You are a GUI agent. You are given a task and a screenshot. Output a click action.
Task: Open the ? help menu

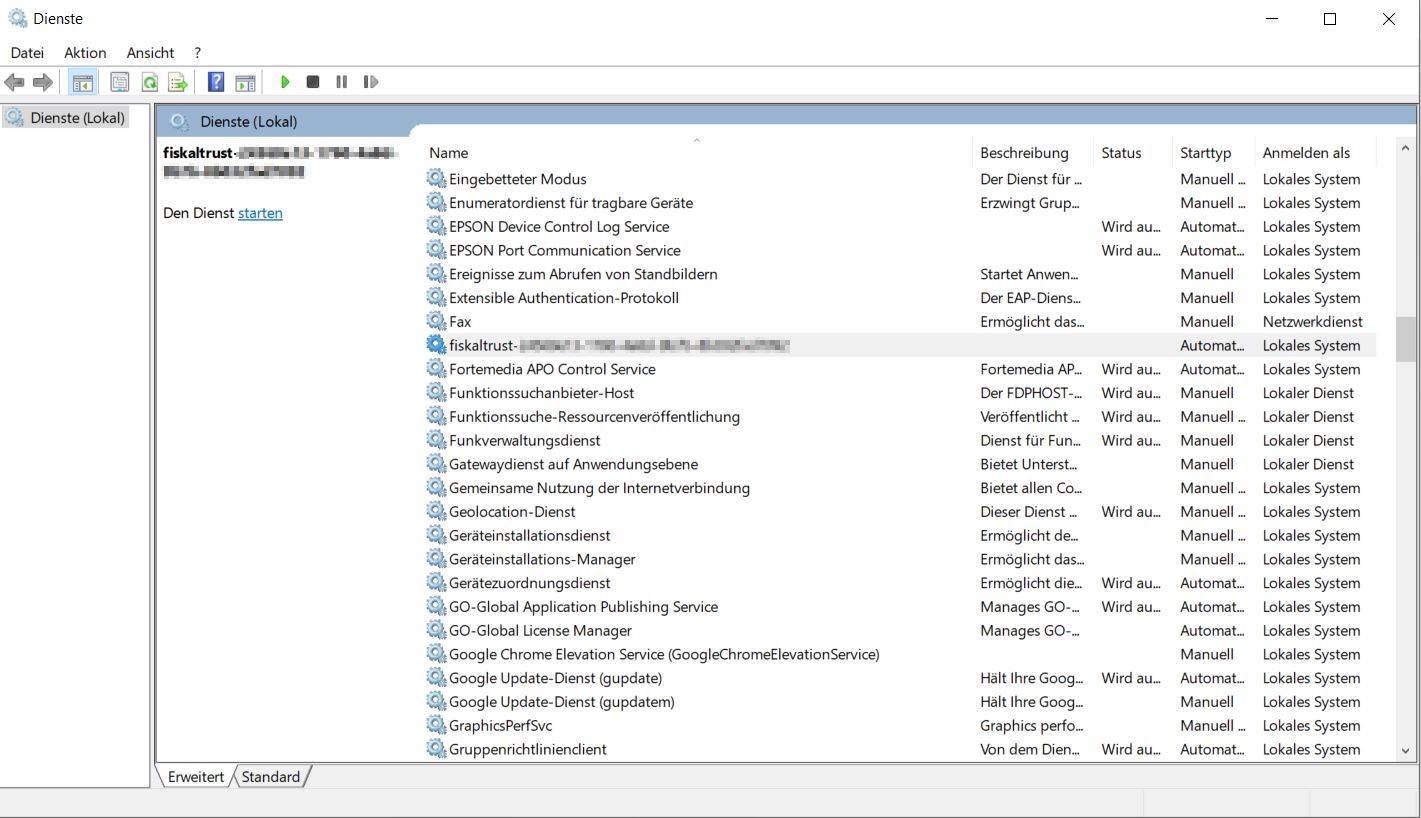[198, 52]
